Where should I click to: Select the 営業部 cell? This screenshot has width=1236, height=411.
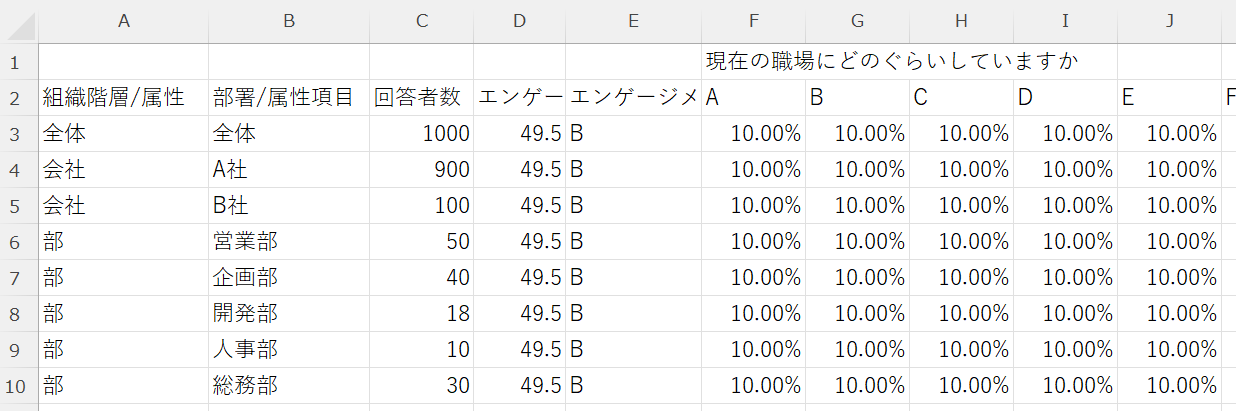tap(288, 242)
